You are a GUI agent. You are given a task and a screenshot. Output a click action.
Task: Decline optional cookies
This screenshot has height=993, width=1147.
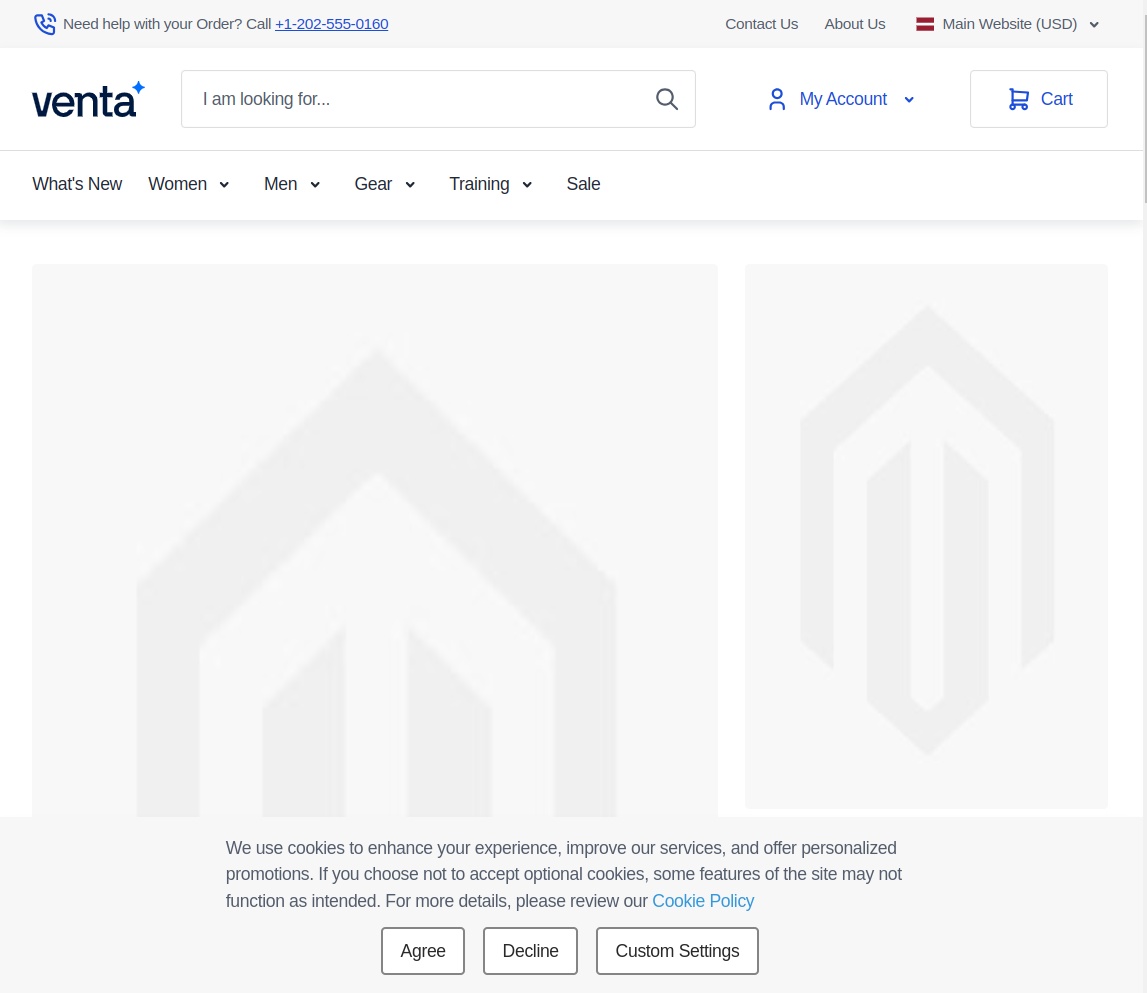click(x=530, y=951)
